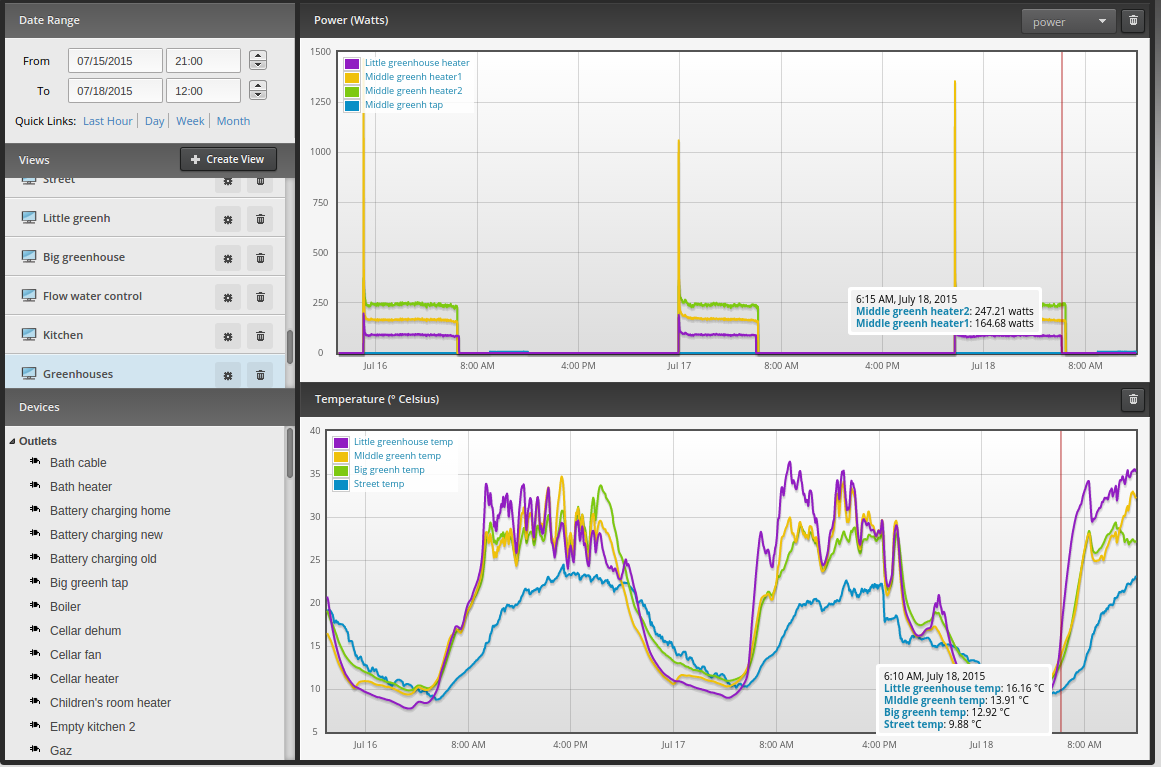Select the Little greenh view
This screenshot has height=770, width=1161.
(x=76, y=218)
